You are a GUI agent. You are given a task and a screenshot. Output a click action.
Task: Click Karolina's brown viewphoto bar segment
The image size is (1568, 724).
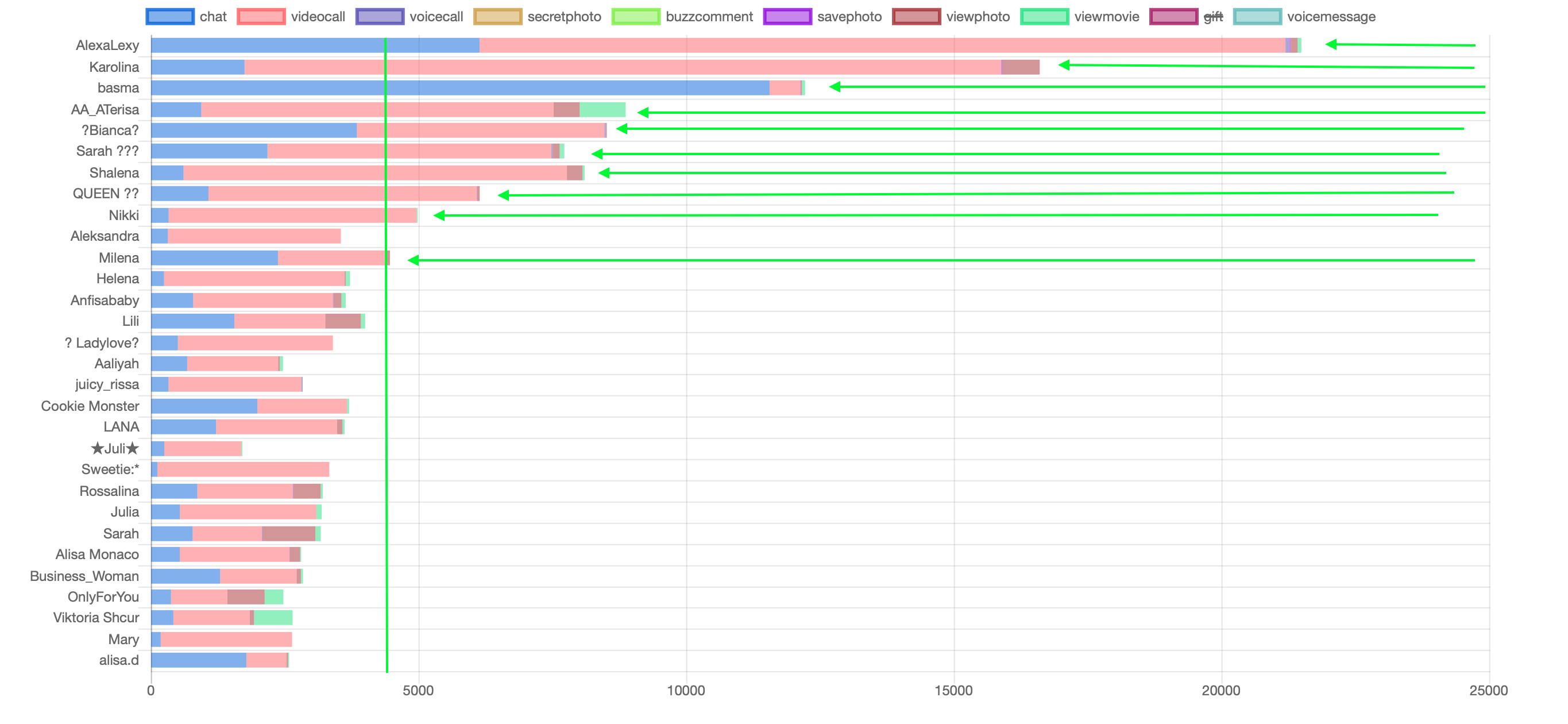1021,67
